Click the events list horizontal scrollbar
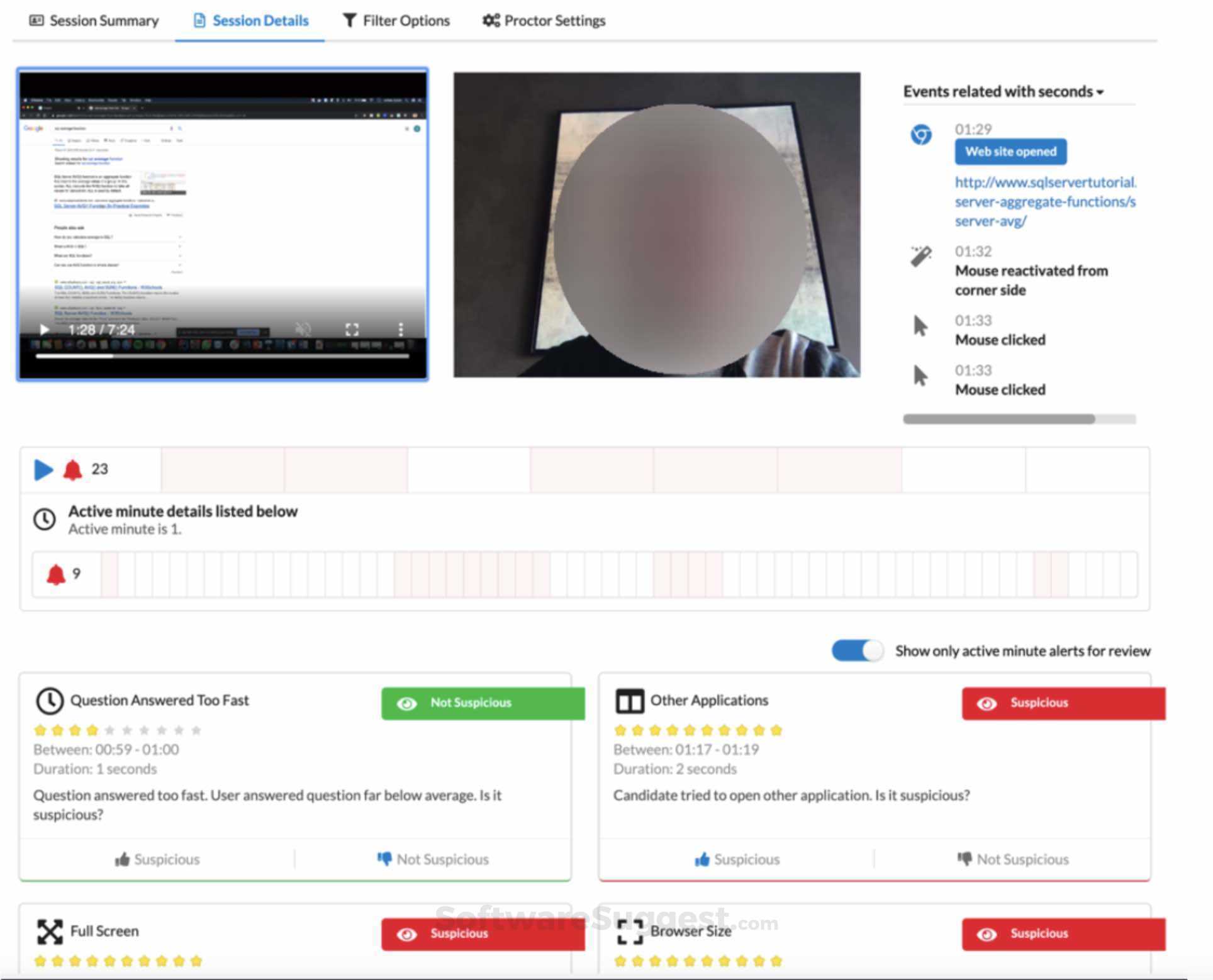The height and width of the screenshot is (980, 1213). [x=998, y=419]
